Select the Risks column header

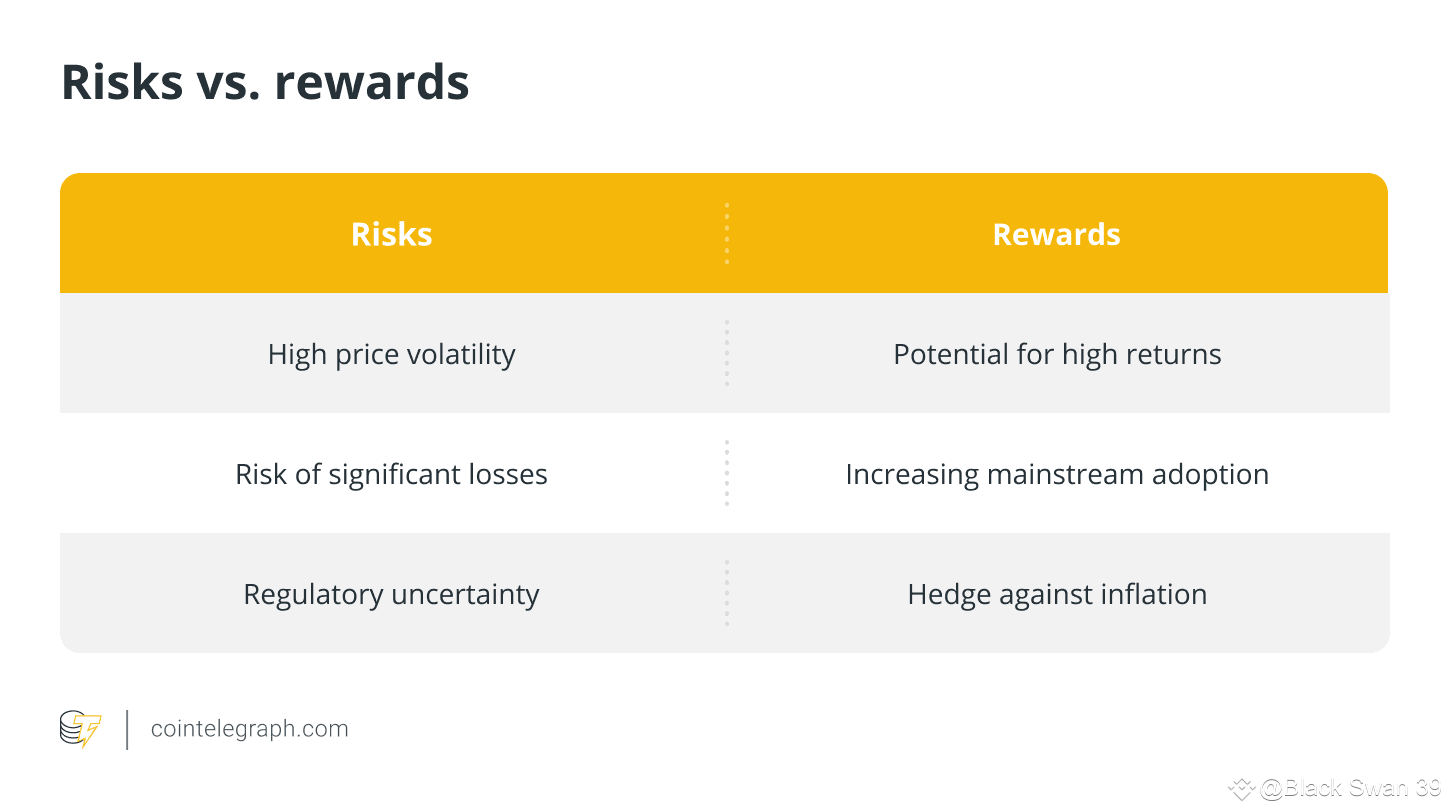coord(392,234)
